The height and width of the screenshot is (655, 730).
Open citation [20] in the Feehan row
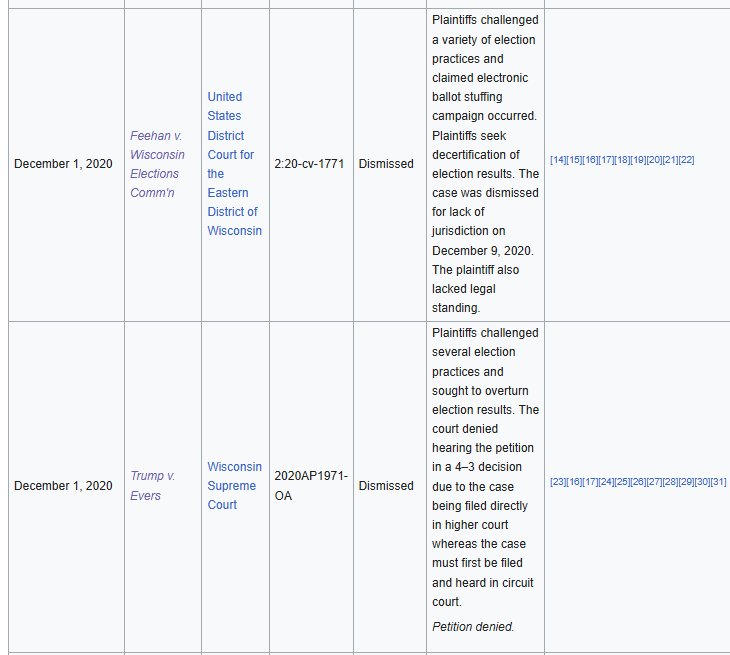(654, 160)
